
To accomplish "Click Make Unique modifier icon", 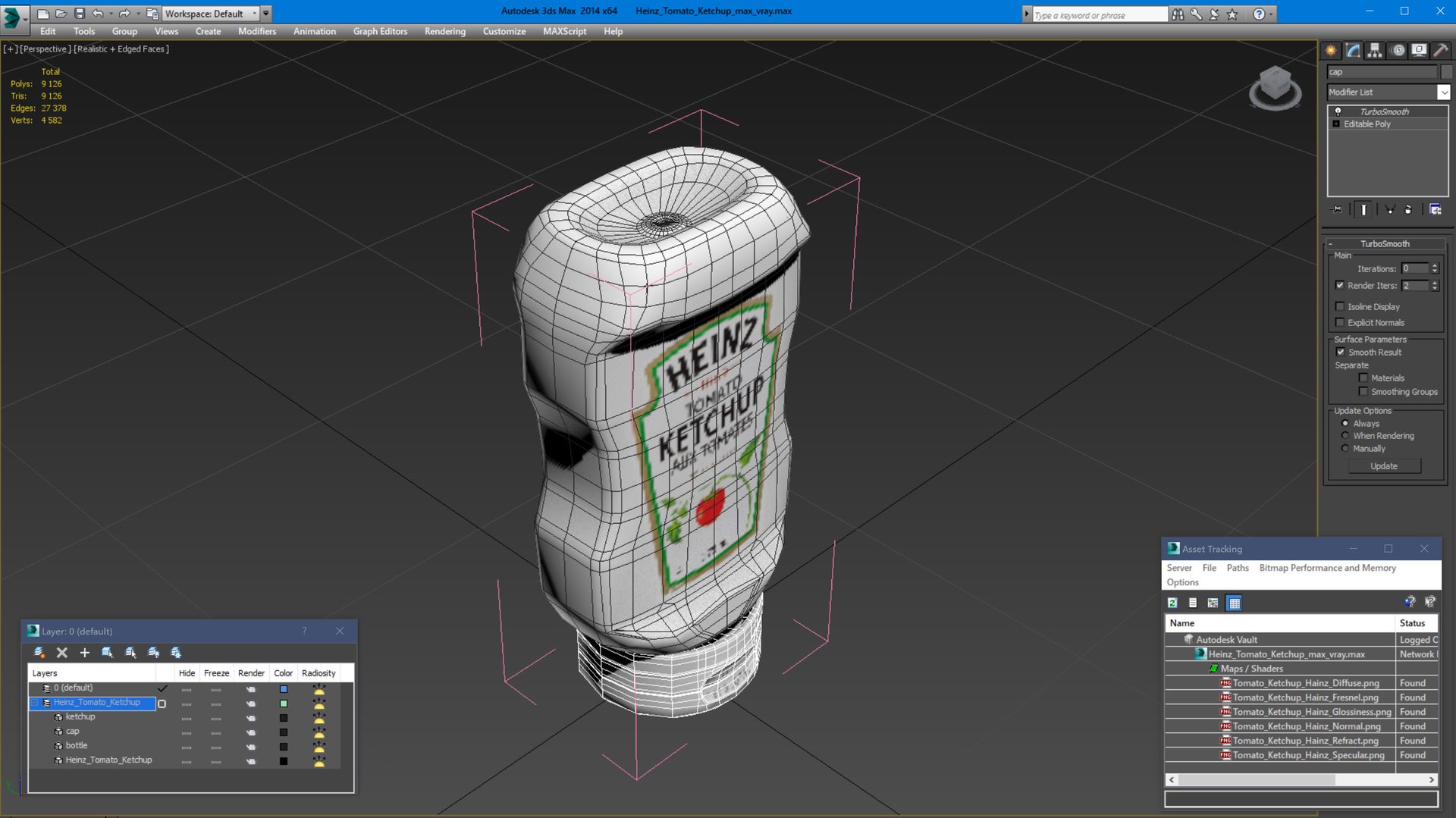I will coord(1390,209).
